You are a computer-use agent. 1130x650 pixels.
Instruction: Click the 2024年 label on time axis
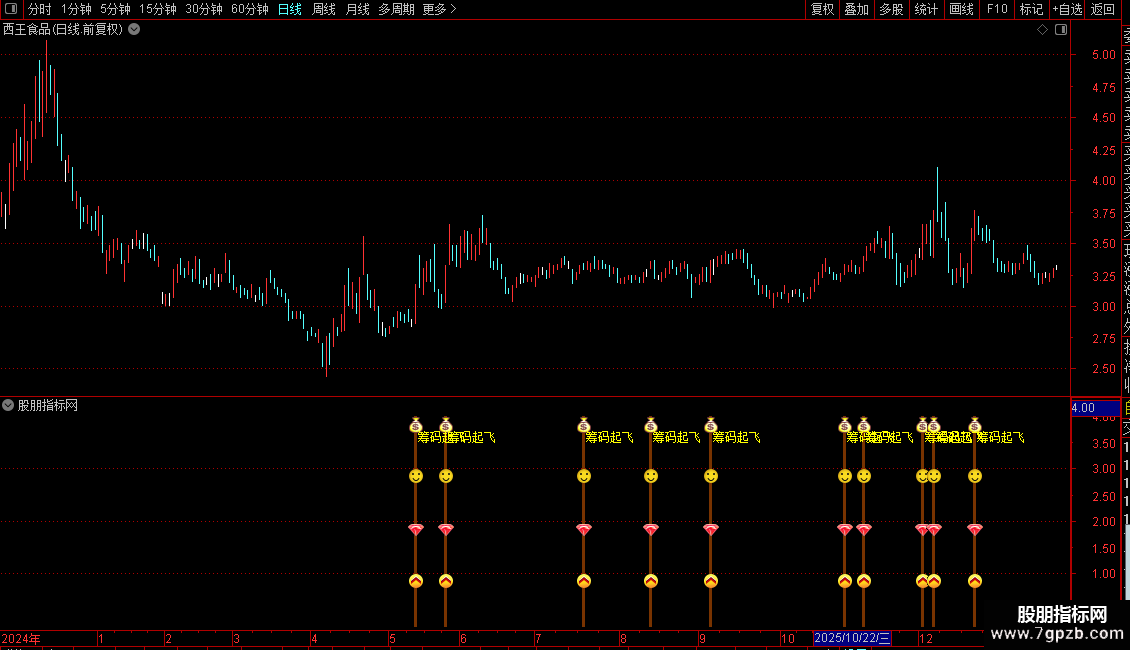coord(21,639)
